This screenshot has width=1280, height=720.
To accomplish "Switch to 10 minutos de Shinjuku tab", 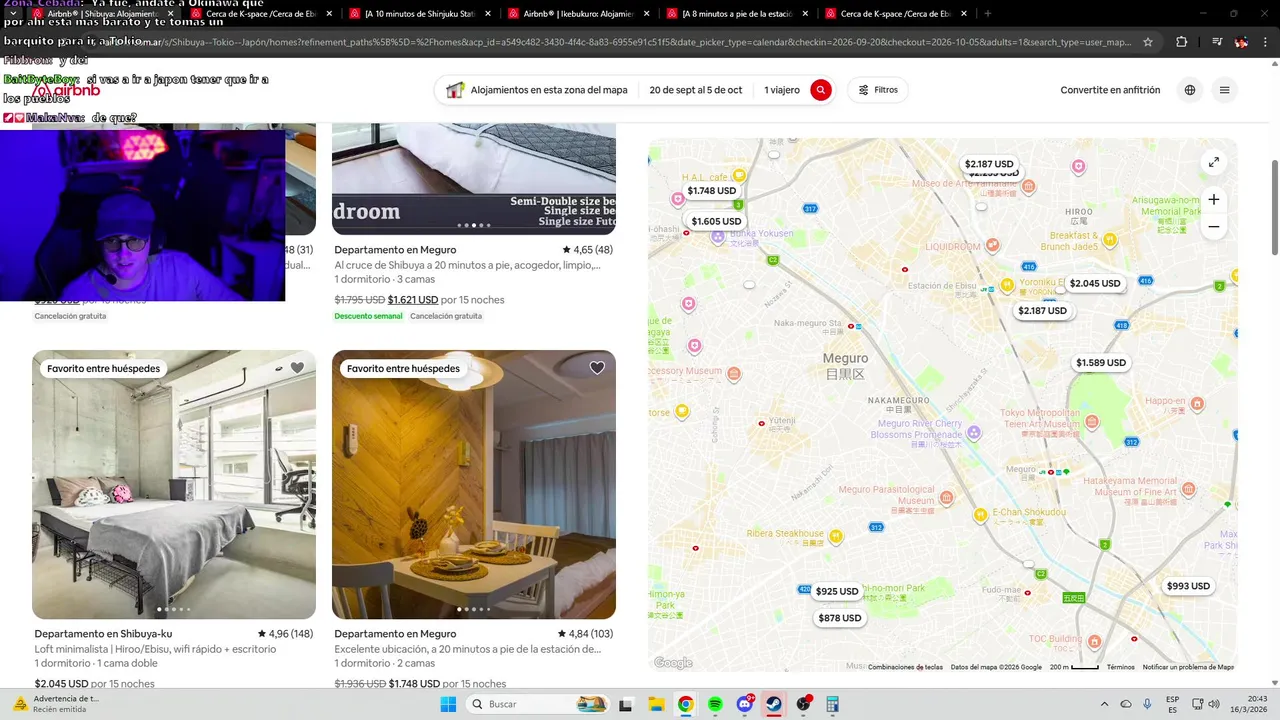I will pos(420,14).
